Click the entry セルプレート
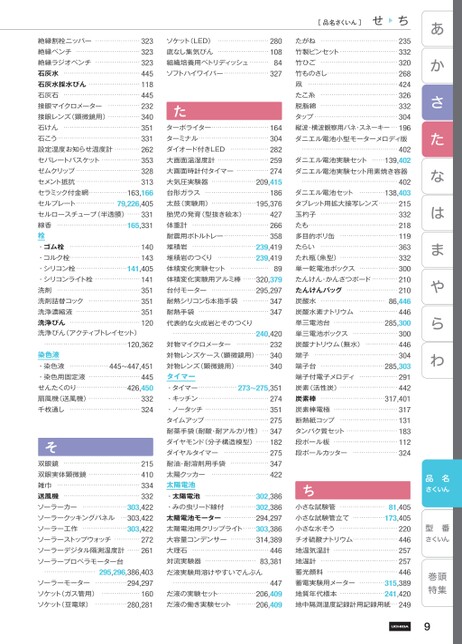This screenshot has height=644, width=462. coord(56,203)
